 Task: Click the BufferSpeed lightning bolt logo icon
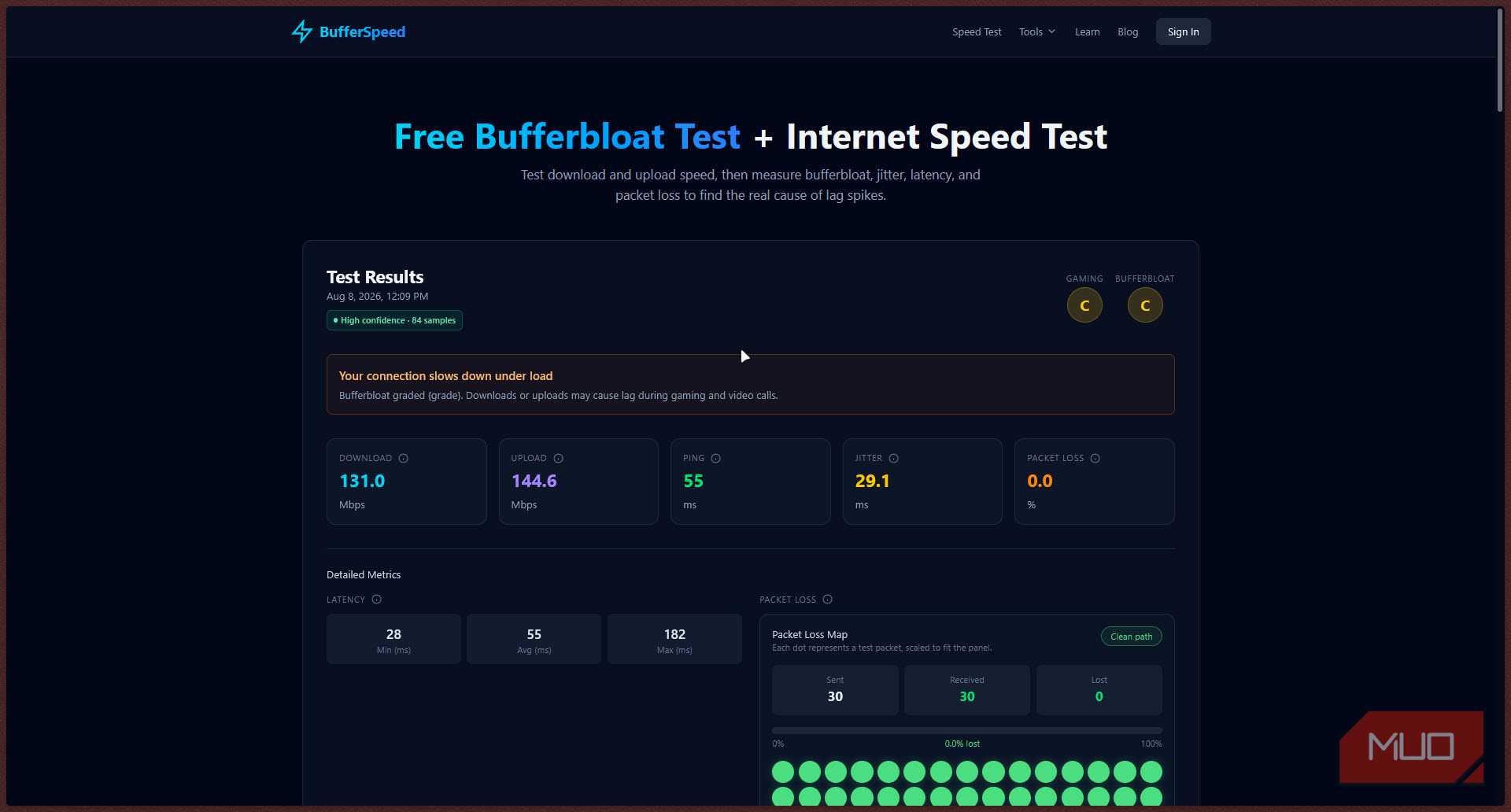302,31
